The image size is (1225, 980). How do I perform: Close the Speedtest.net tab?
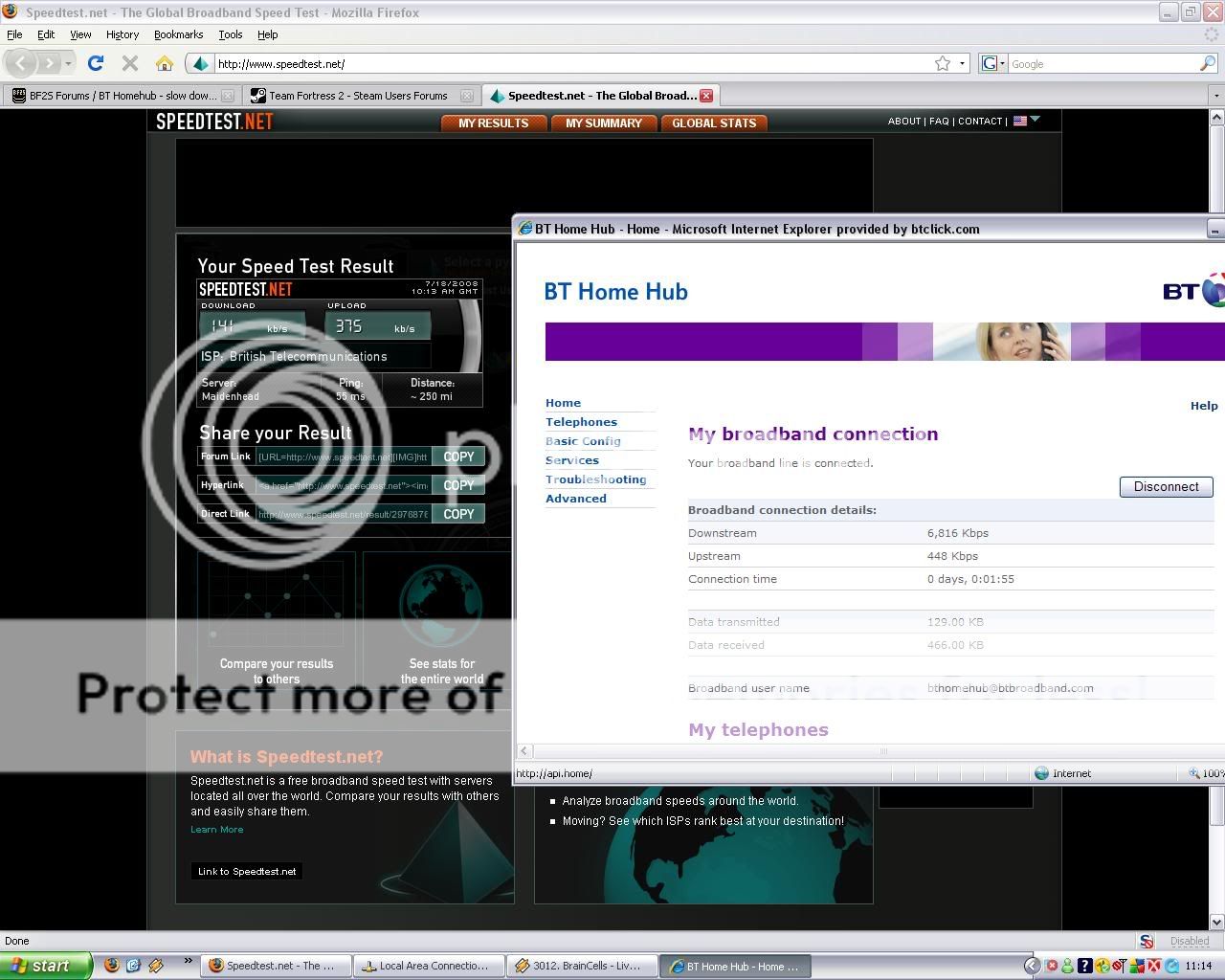click(x=705, y=96)
